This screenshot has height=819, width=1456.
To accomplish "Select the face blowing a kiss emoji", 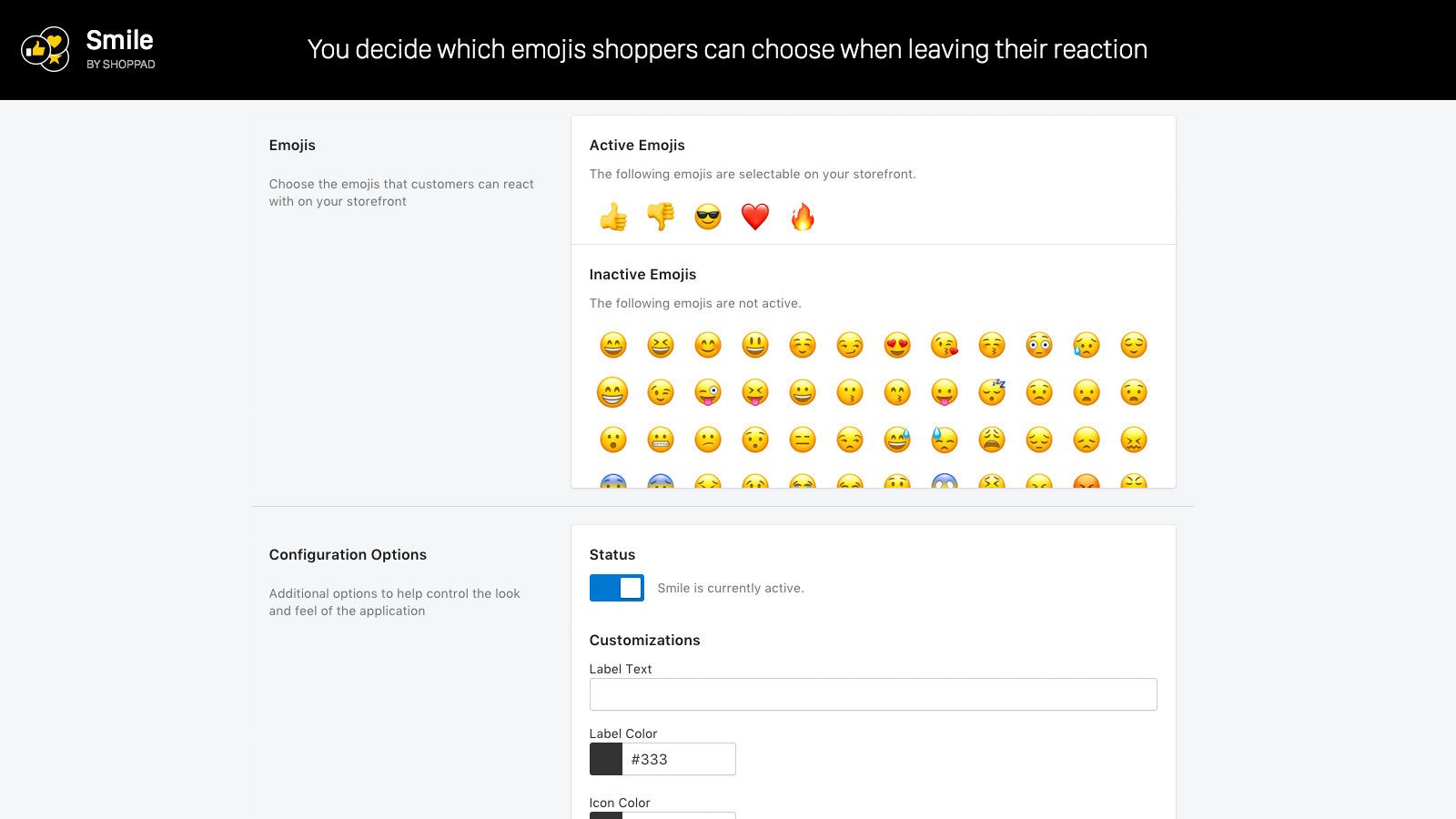I will pos(944,345).
